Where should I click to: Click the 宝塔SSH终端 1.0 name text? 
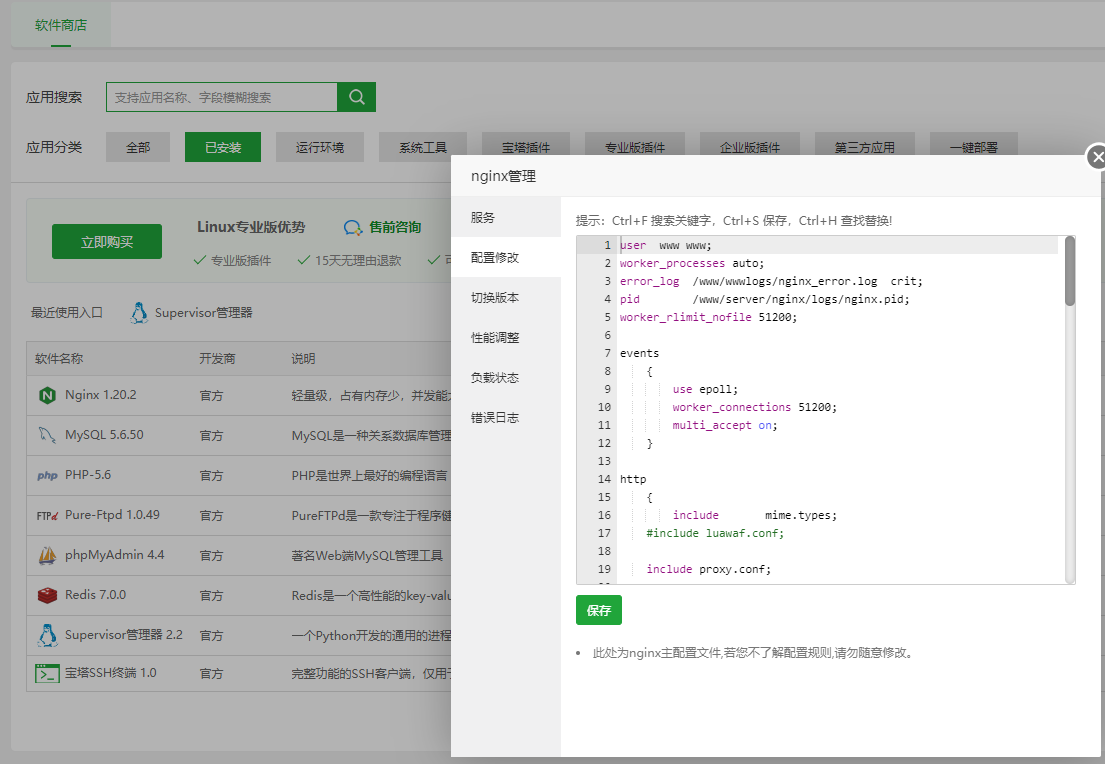(111, 673)
